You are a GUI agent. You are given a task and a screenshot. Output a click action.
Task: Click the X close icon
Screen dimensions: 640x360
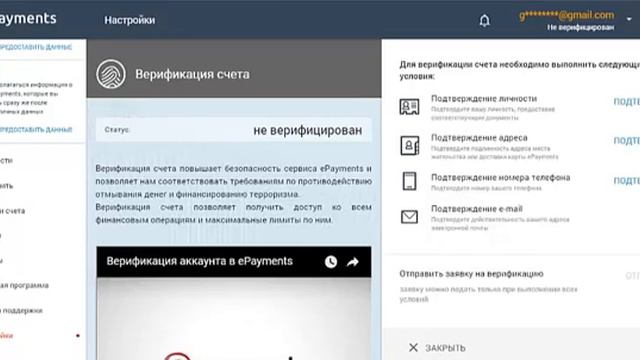click(x=413, y=347)
